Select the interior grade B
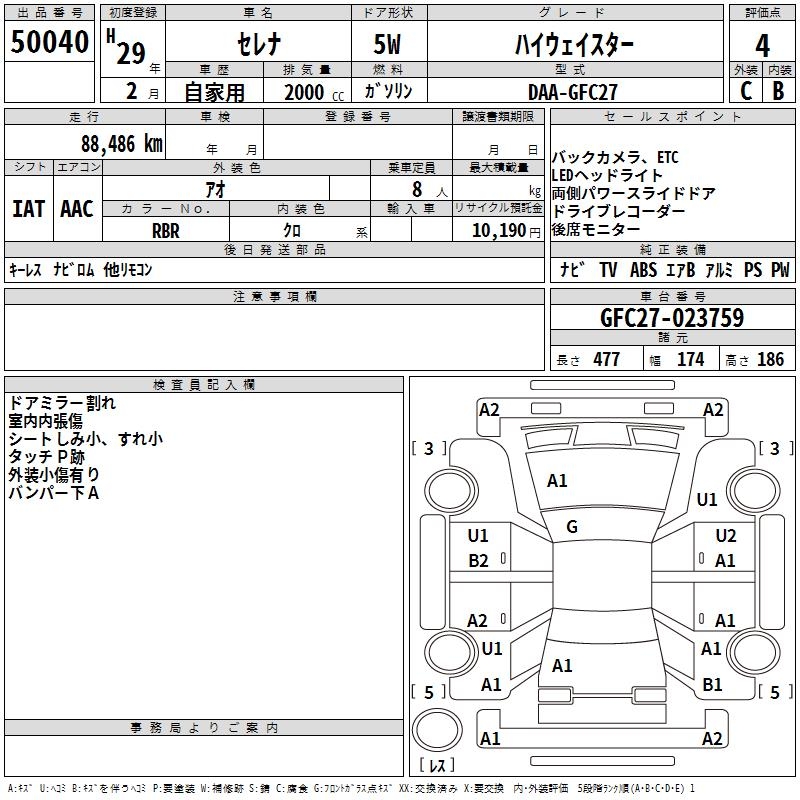800x800 pixels. pos(778,91)
